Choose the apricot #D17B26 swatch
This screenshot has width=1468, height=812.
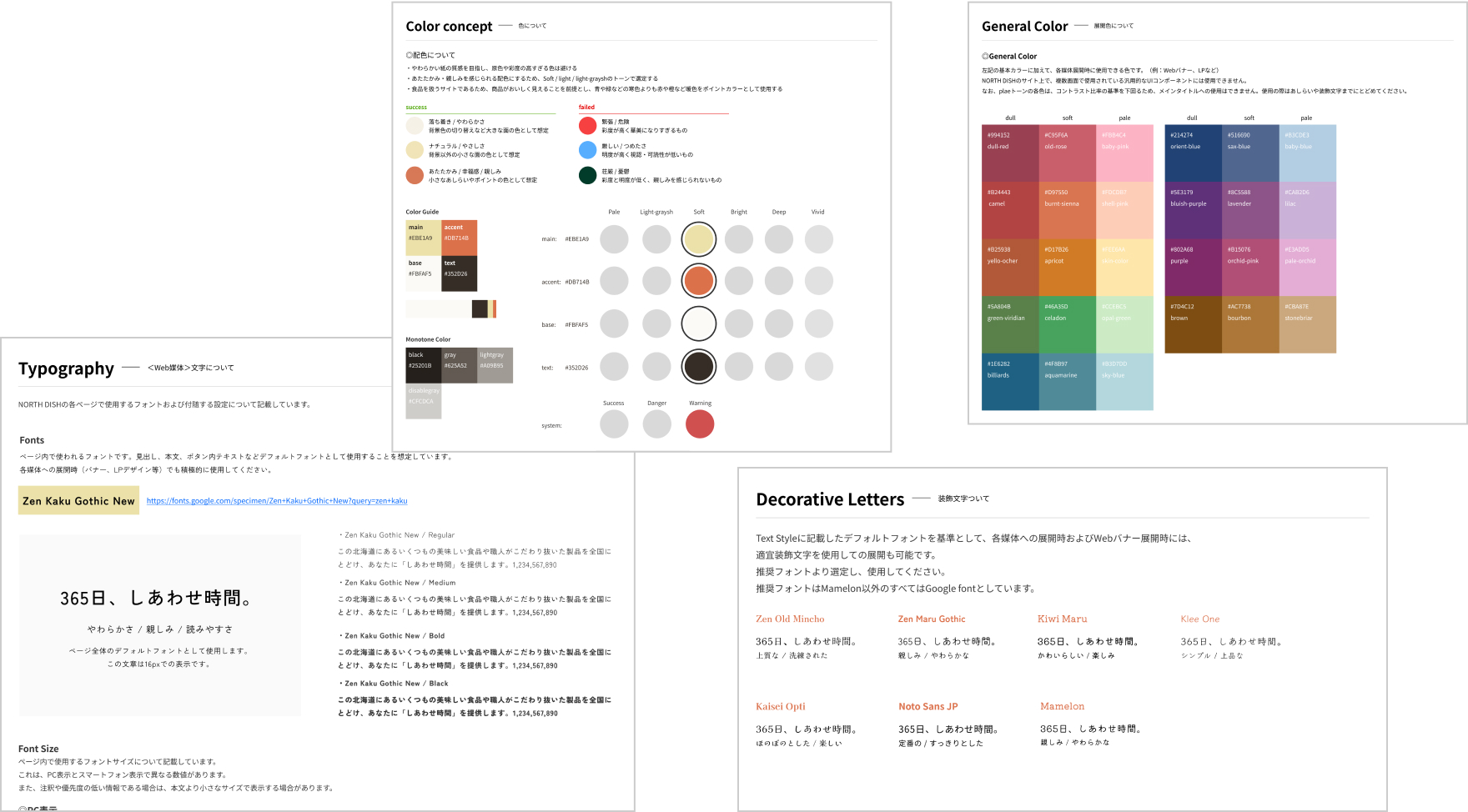click(x=1068, y=268)
